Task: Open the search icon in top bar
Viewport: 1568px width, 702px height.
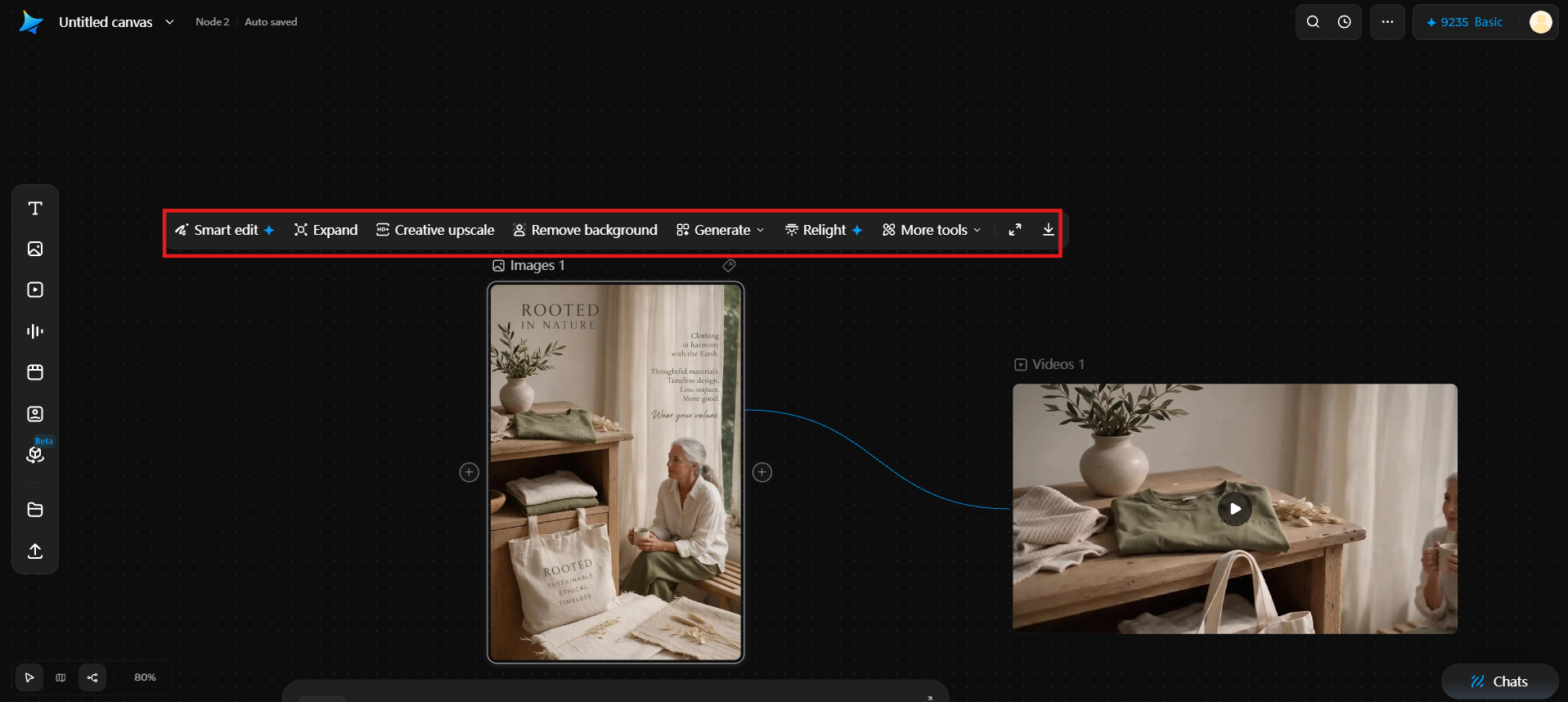Action: click(x=1313, y=22)
